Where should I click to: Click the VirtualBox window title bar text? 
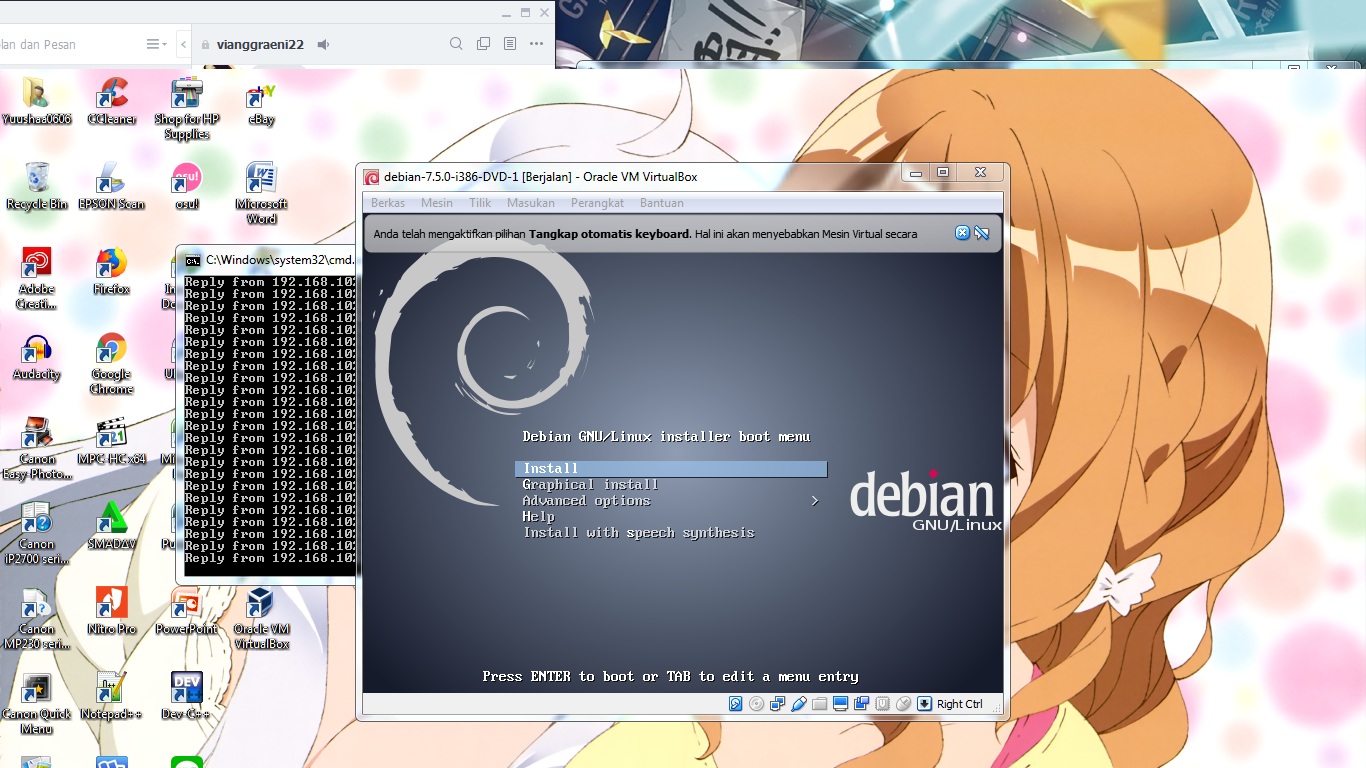541,177
